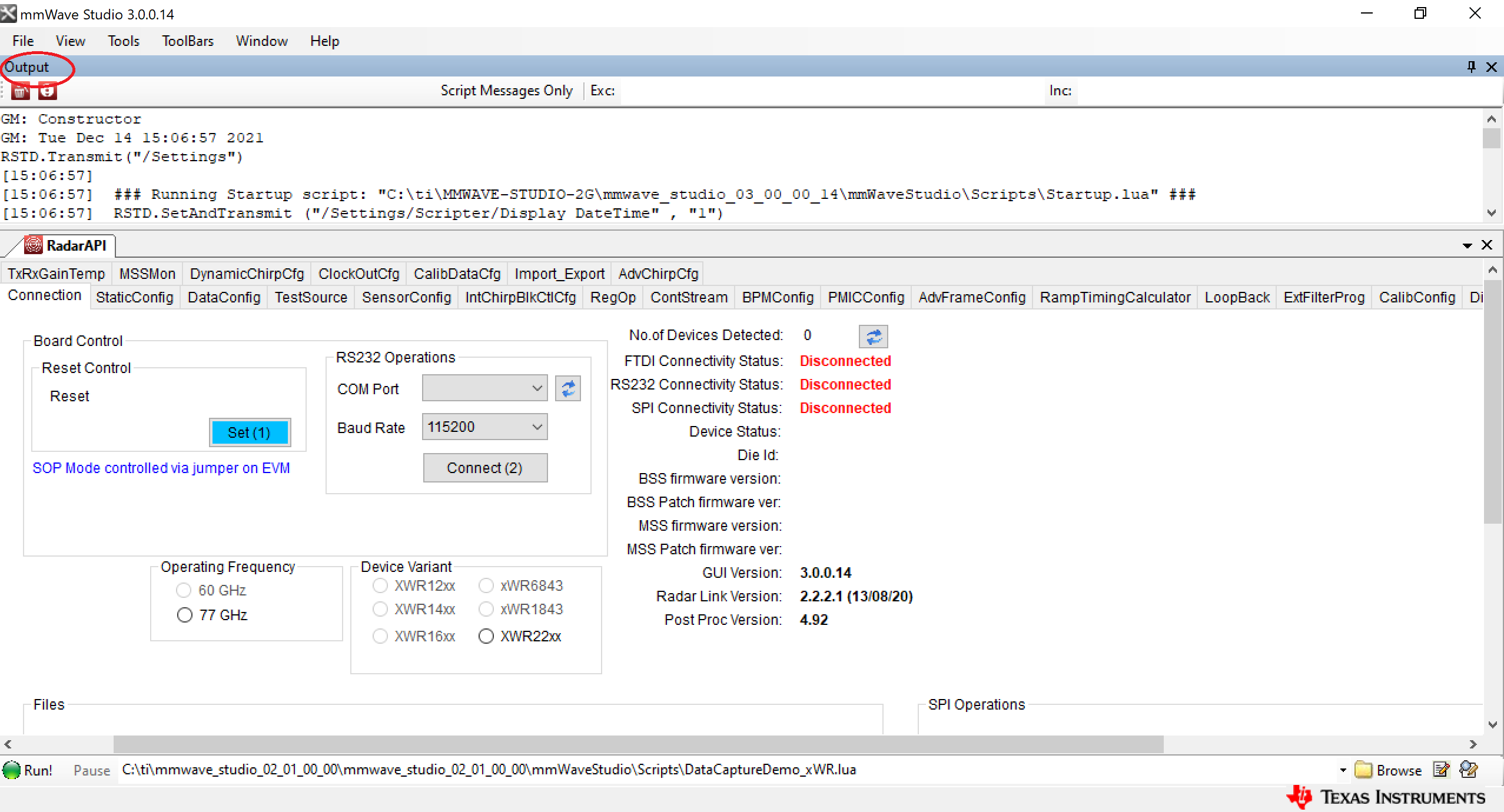Open the COM Port dropdown
Screen dimensions: 1504x812
[x=536, y=388]
